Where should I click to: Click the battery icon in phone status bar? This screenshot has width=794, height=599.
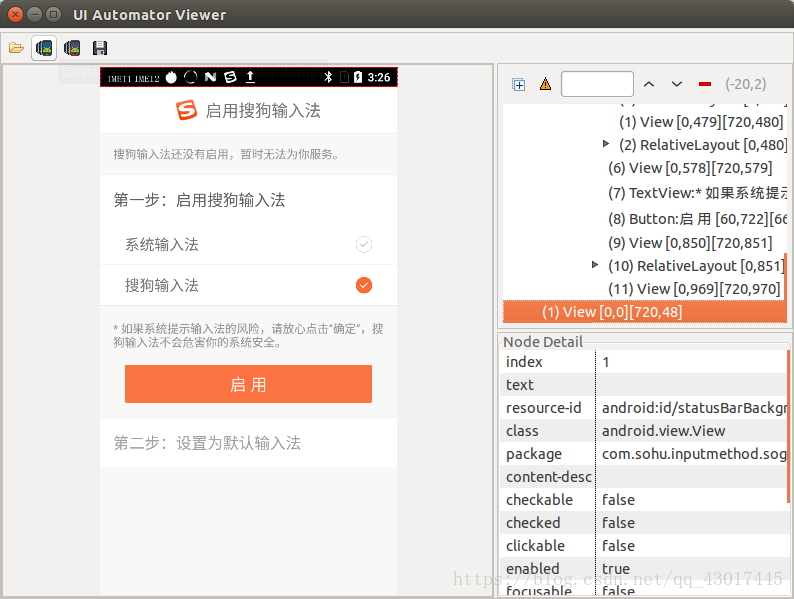coord(358,77)
